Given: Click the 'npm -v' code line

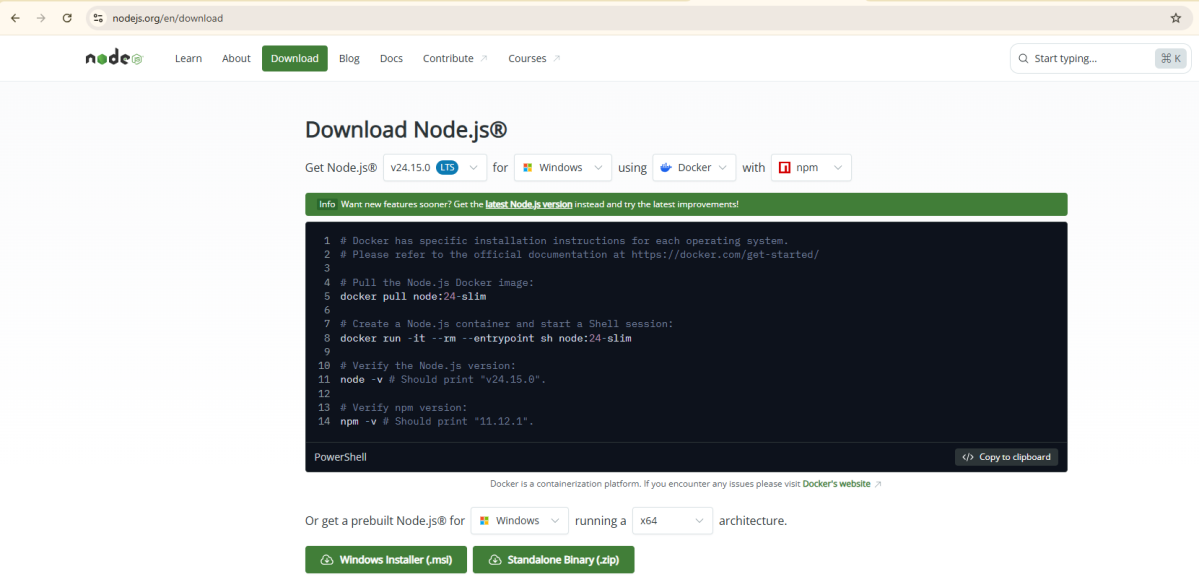Looking at the screenshot, I should point(437,421).
